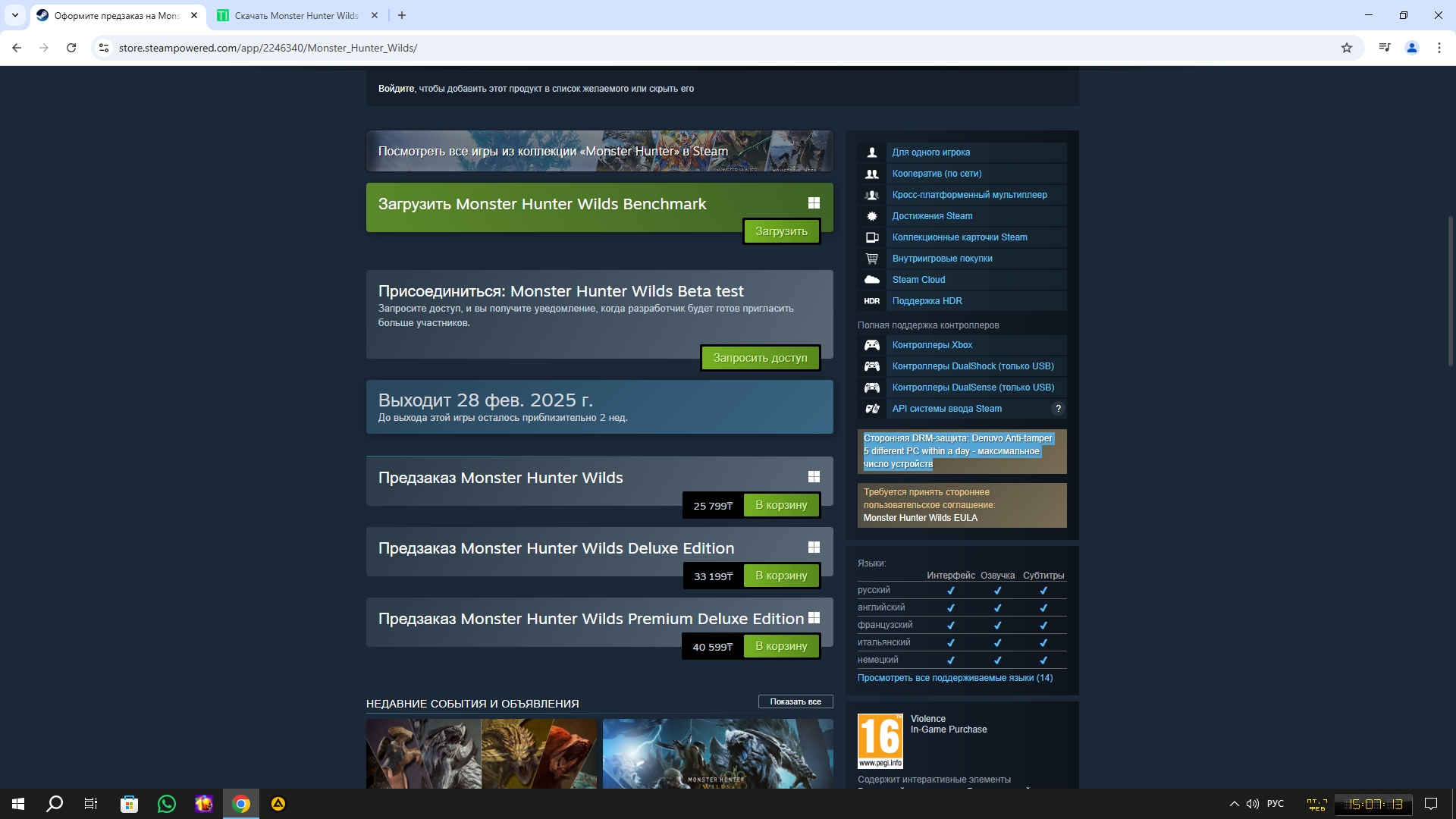Click the in-game purchases cart icon

point(872,259)
